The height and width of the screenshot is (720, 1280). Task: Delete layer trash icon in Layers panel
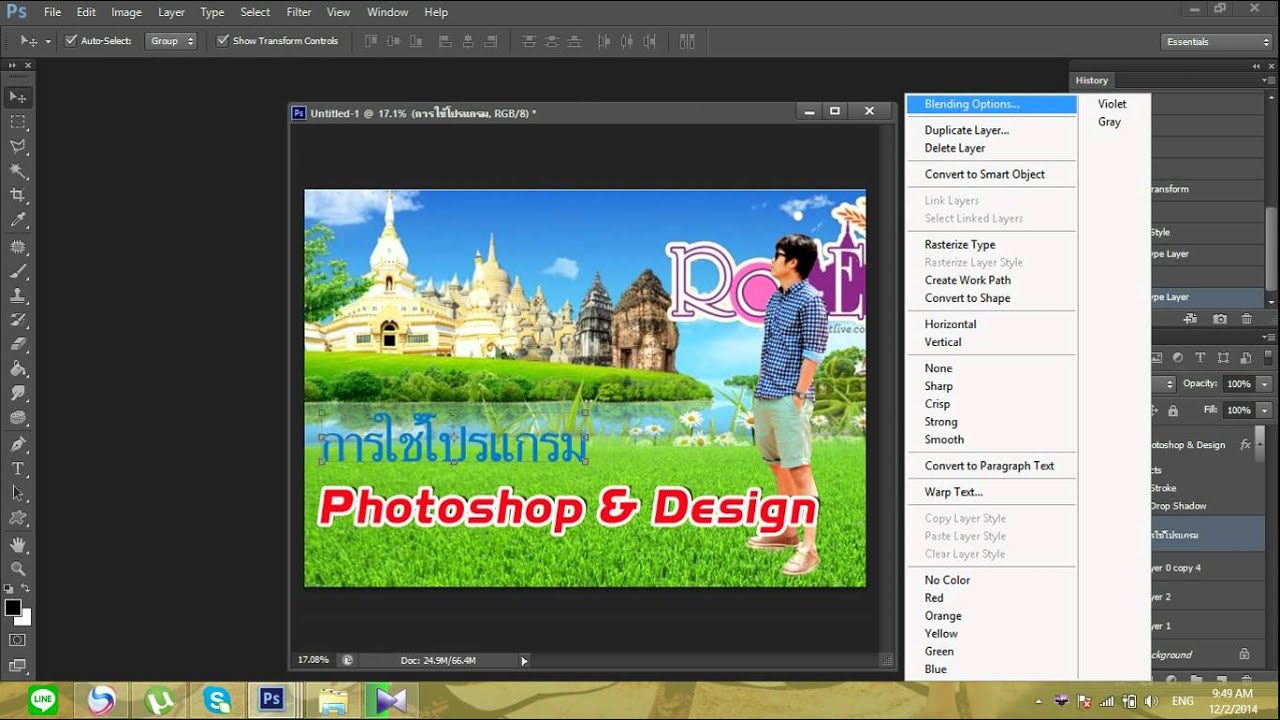pyautogui.click(x=1246, y=680)
